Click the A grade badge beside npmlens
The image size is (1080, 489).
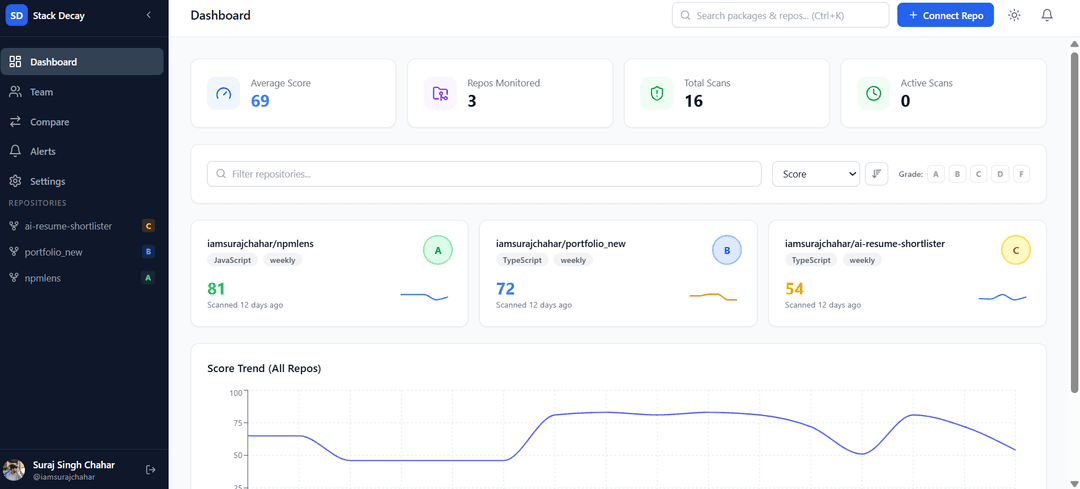coord(147,278)
